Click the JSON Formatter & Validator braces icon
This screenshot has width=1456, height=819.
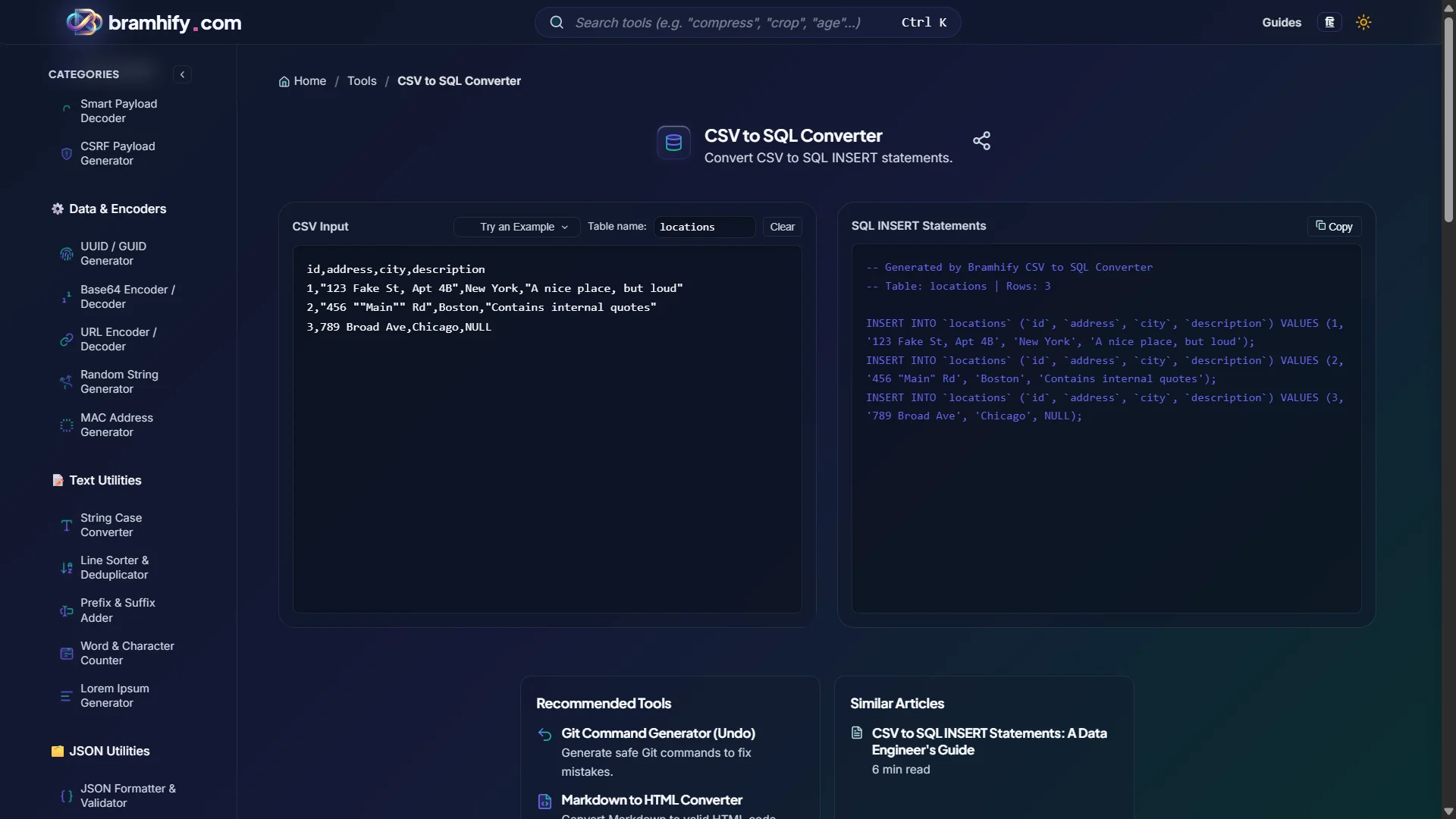67,795
